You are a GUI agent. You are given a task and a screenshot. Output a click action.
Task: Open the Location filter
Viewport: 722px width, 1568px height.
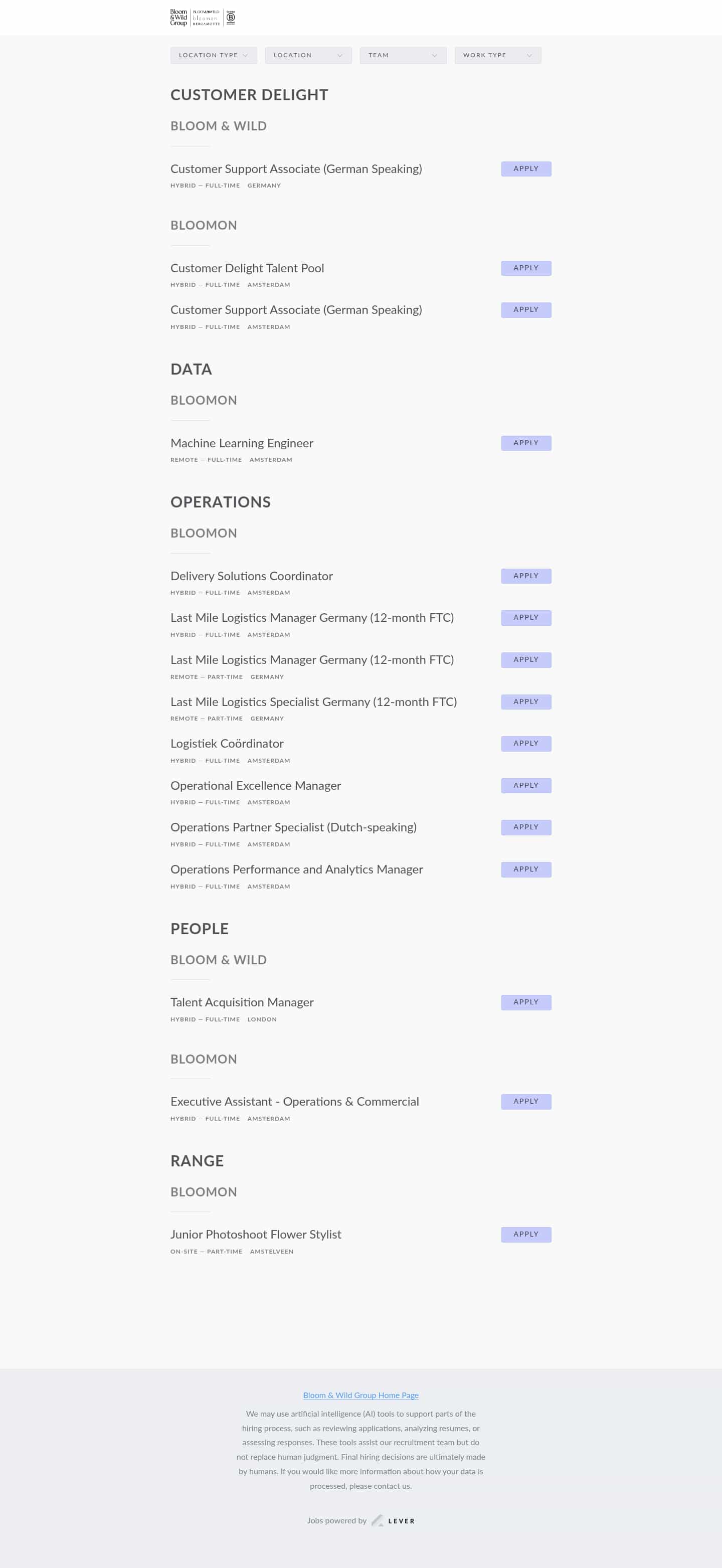coord(308,55)
